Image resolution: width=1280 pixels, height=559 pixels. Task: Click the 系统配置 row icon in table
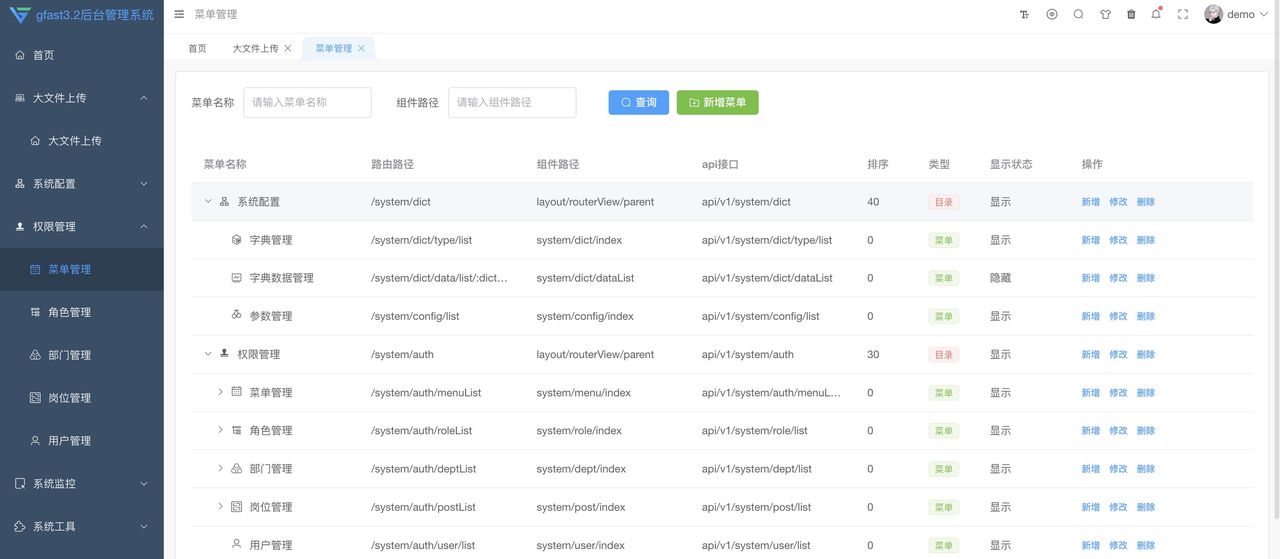tap(225, 202)
